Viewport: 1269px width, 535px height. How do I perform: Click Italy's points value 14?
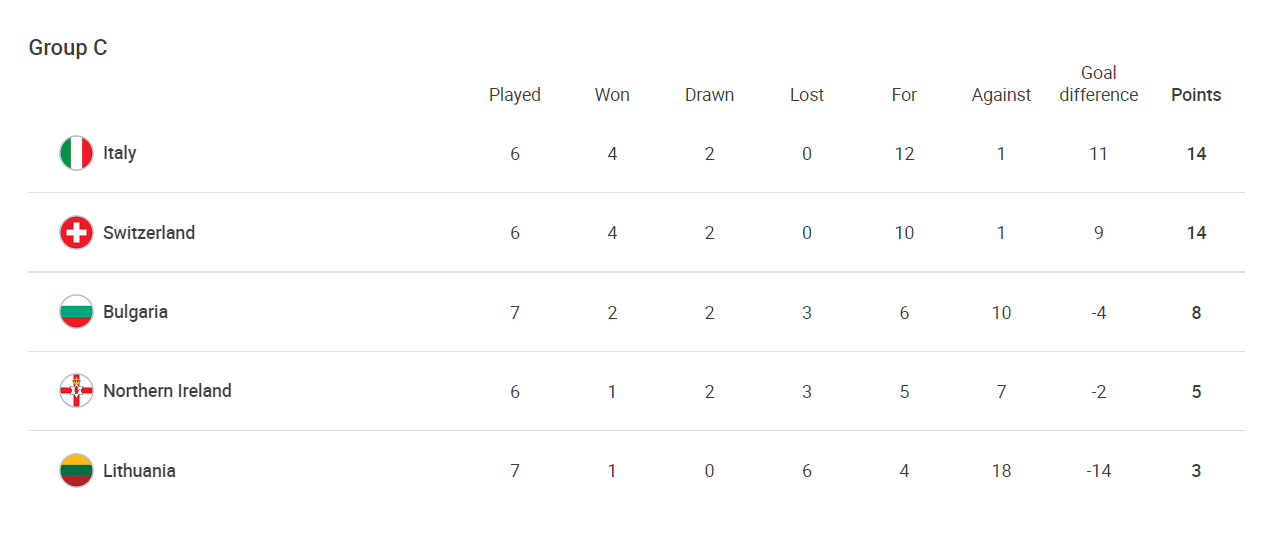(1196, 154)
